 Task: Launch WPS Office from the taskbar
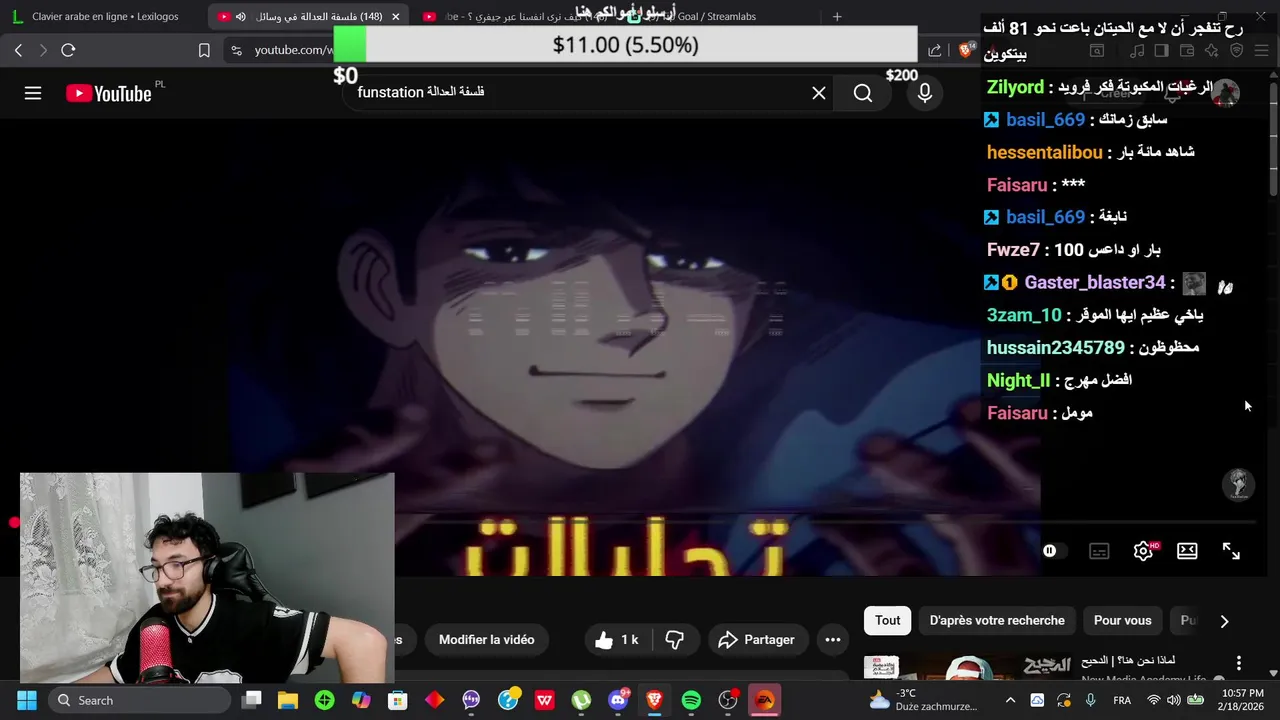[544, 700]
